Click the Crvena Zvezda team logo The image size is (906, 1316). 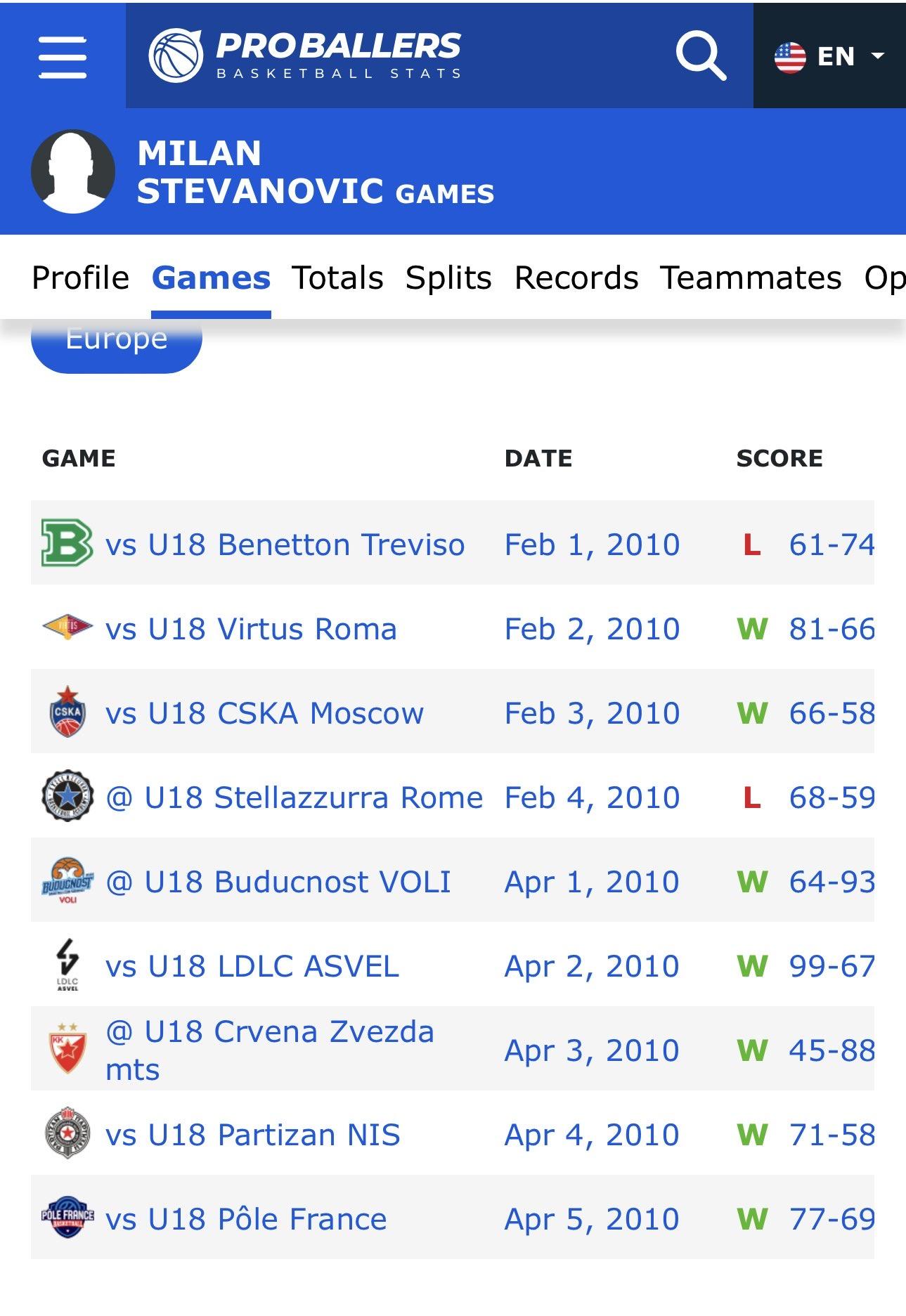[67, 1048]
